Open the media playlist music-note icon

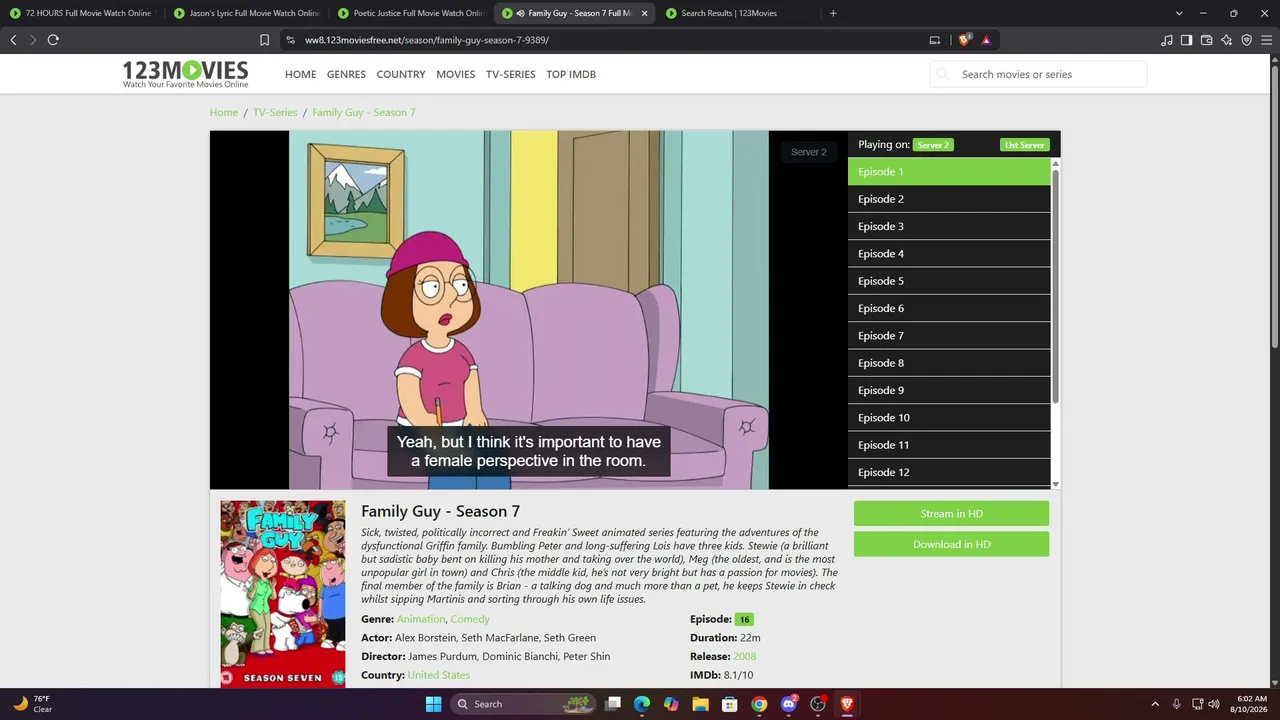(1167, 40)
